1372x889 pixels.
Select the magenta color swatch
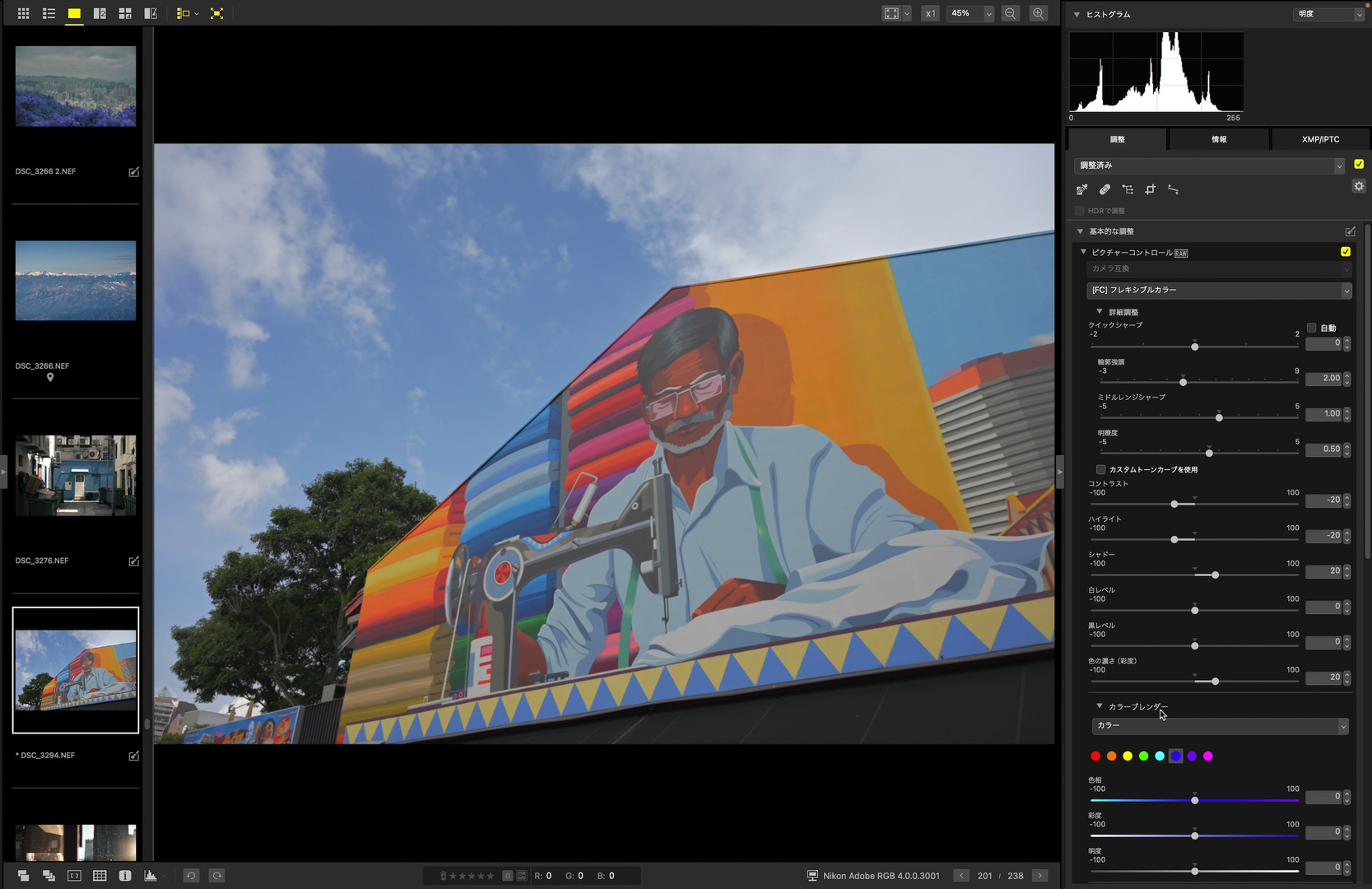tap(1208, 756)
